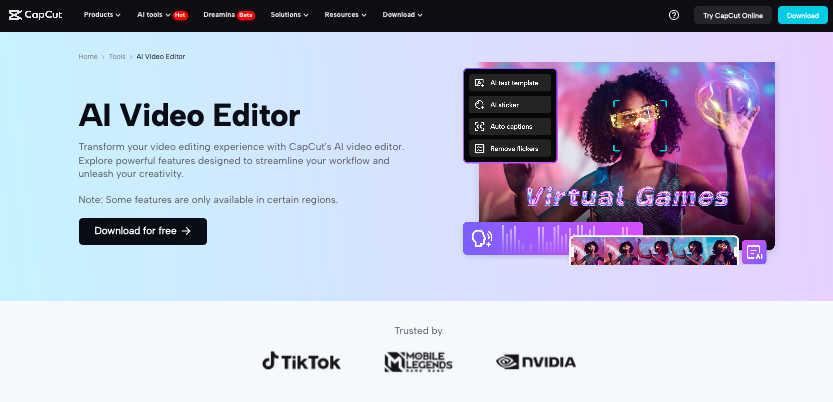
Task: Click the cyan Download button
Action: coord(803,15)
